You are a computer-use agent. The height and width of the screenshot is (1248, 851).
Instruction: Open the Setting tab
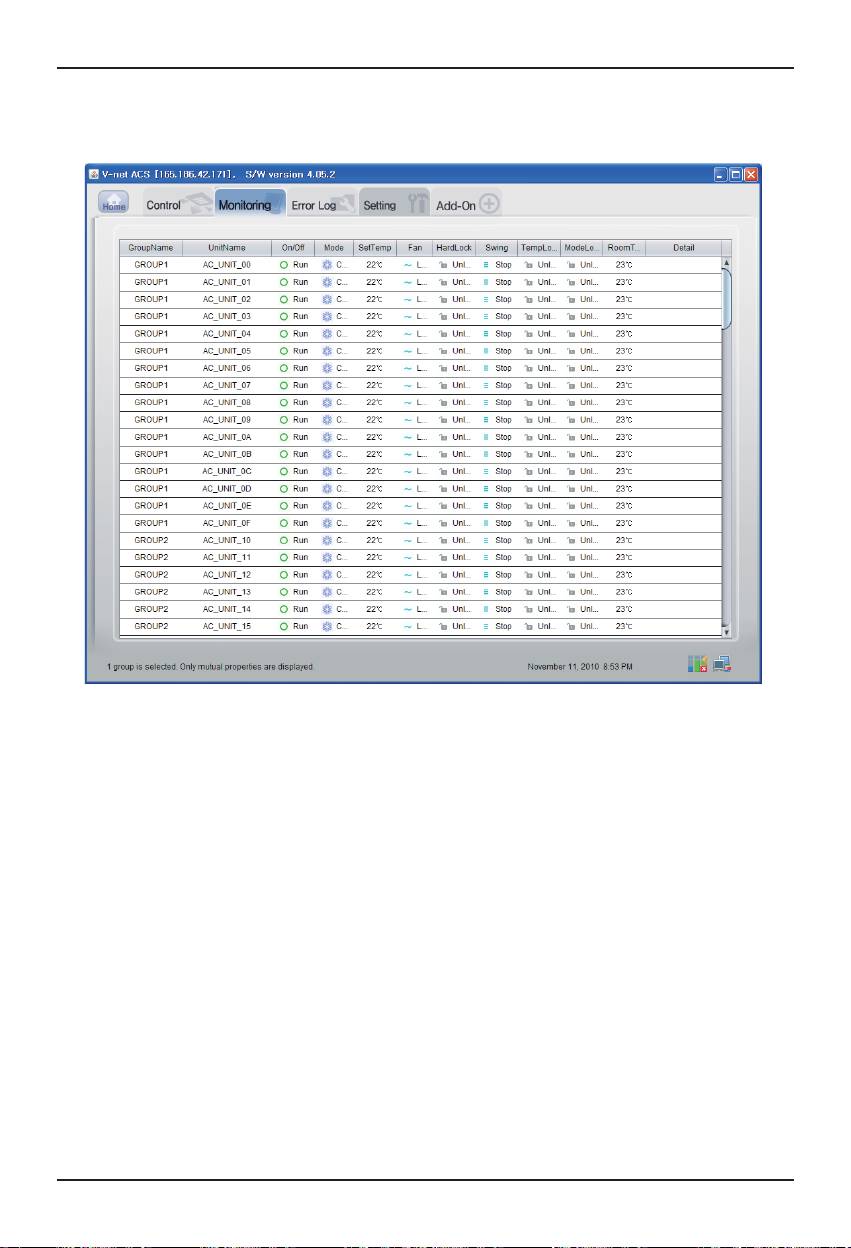click(x=380, y=205)
